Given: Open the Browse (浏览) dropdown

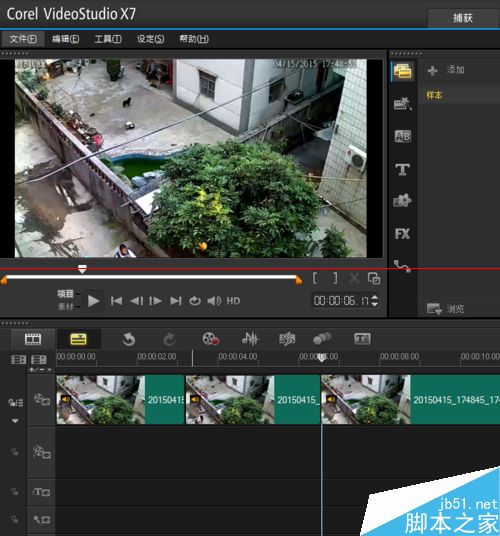Looking at the screenshot, I should (445, 309).
